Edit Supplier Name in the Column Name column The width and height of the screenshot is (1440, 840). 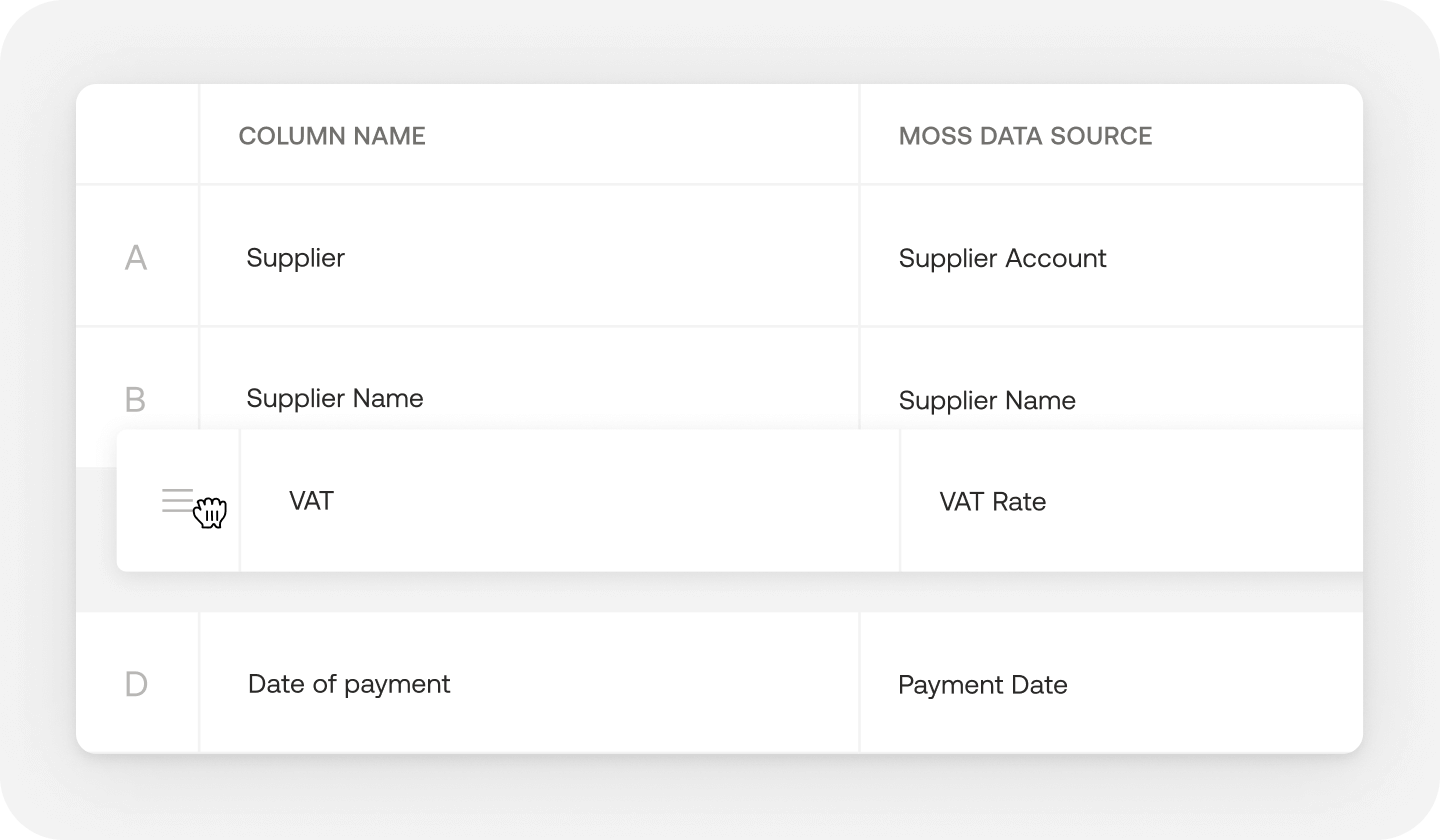tap(335, 398)
